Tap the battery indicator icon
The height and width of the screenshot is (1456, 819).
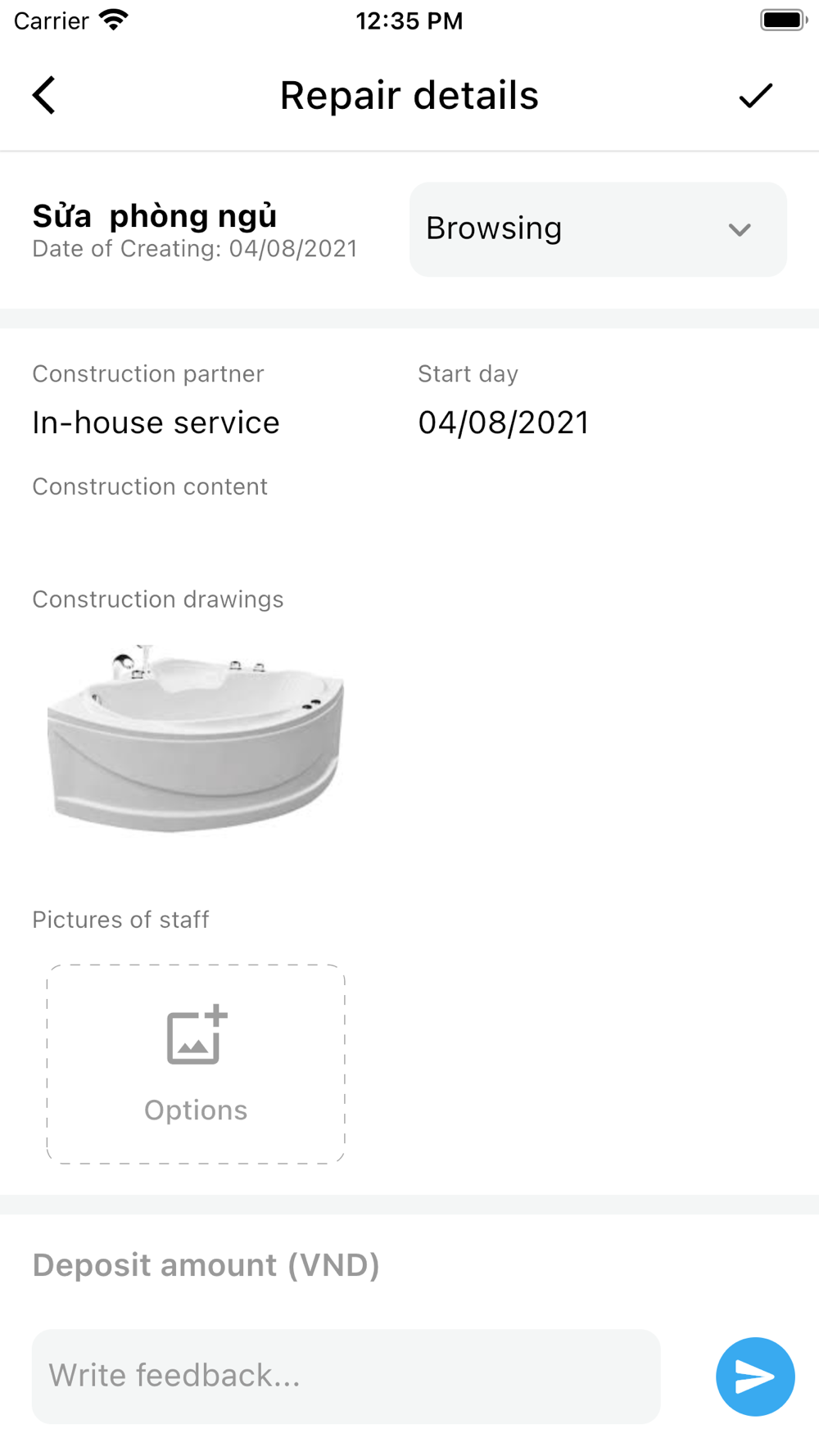[784, 20]
